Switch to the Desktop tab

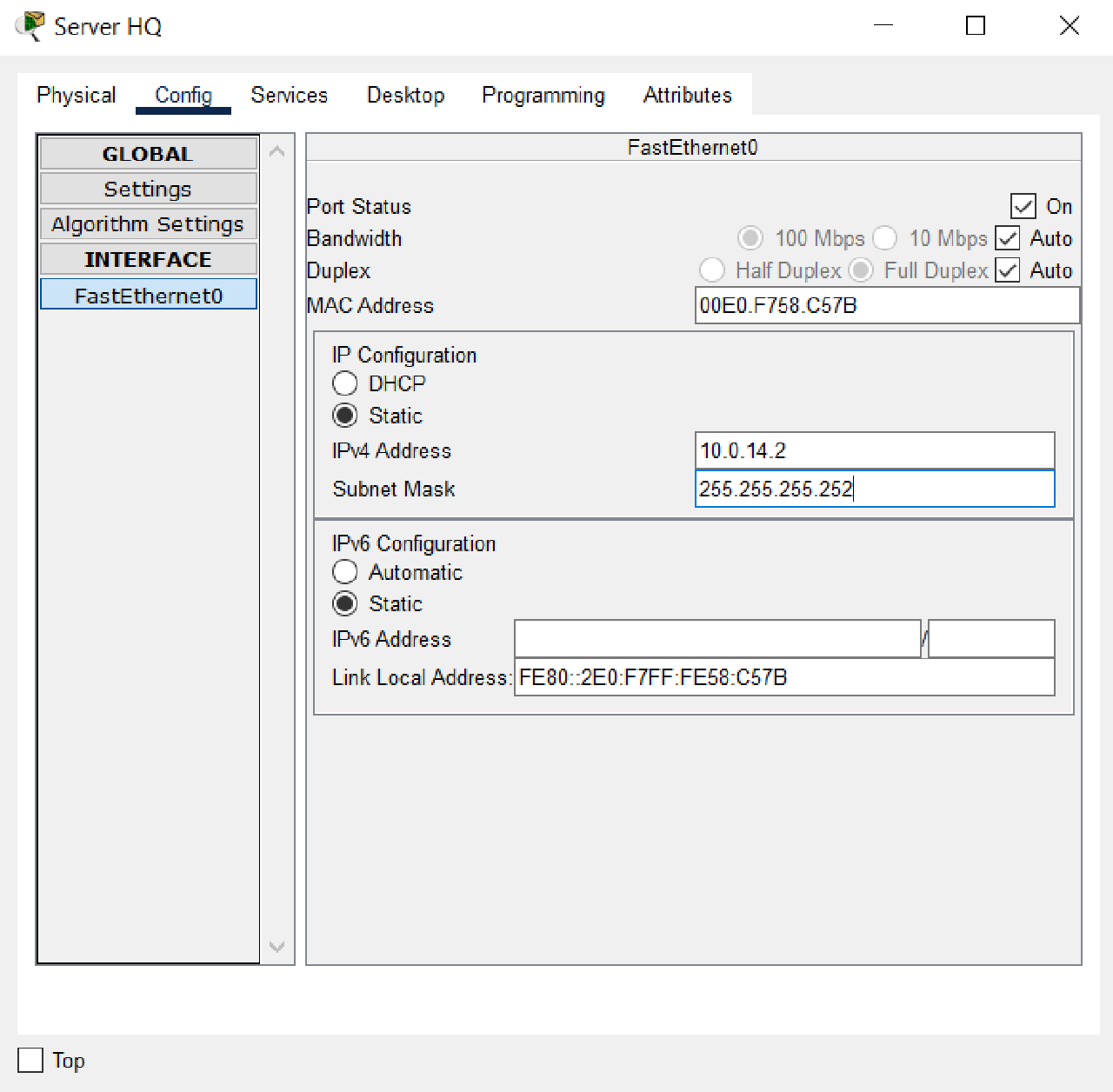(x=405, y=96)
